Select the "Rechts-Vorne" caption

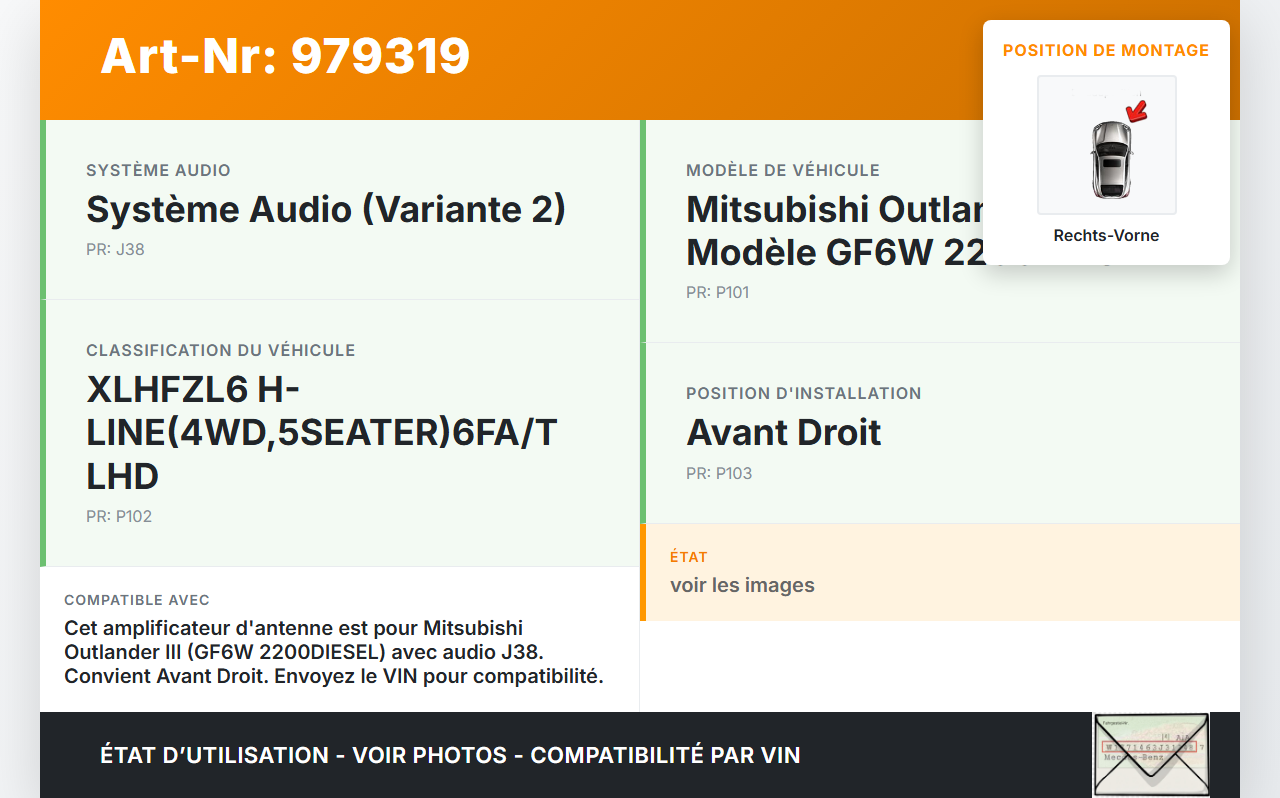point(1106,236)
